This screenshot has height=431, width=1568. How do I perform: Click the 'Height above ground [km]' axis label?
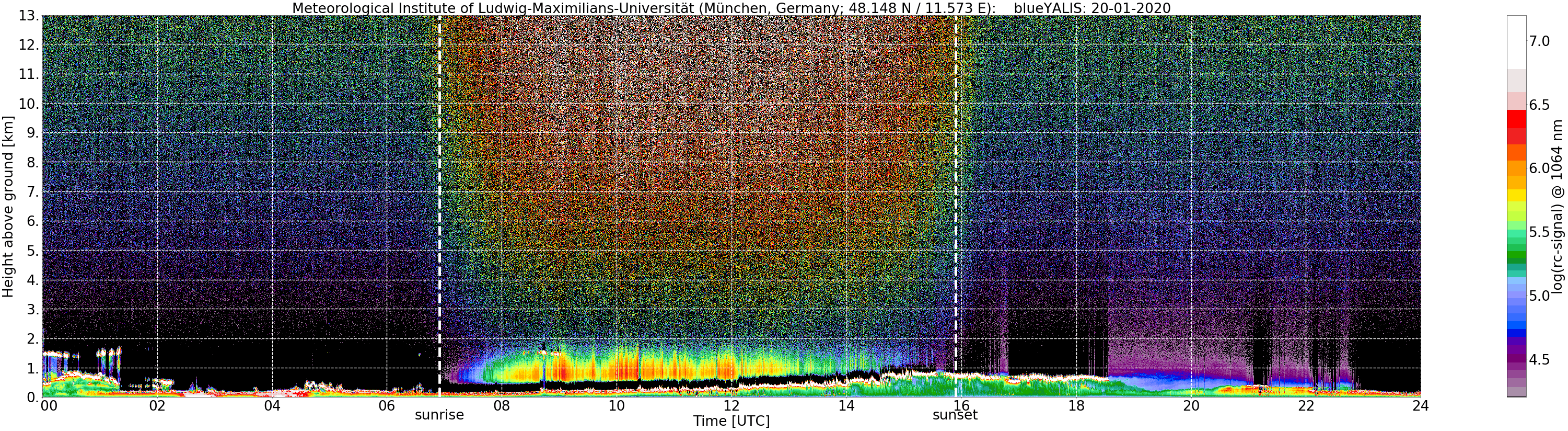[8, 206]
